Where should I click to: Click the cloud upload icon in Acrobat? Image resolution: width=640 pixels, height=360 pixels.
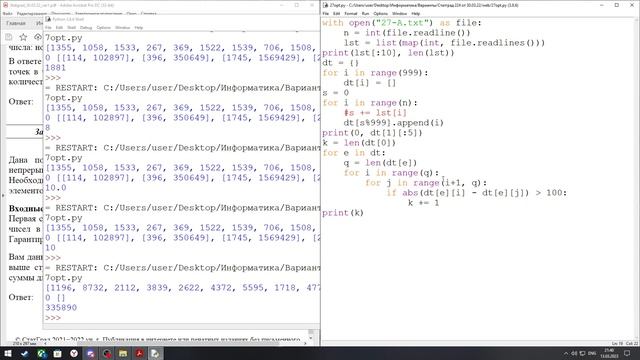pos(38,37)
